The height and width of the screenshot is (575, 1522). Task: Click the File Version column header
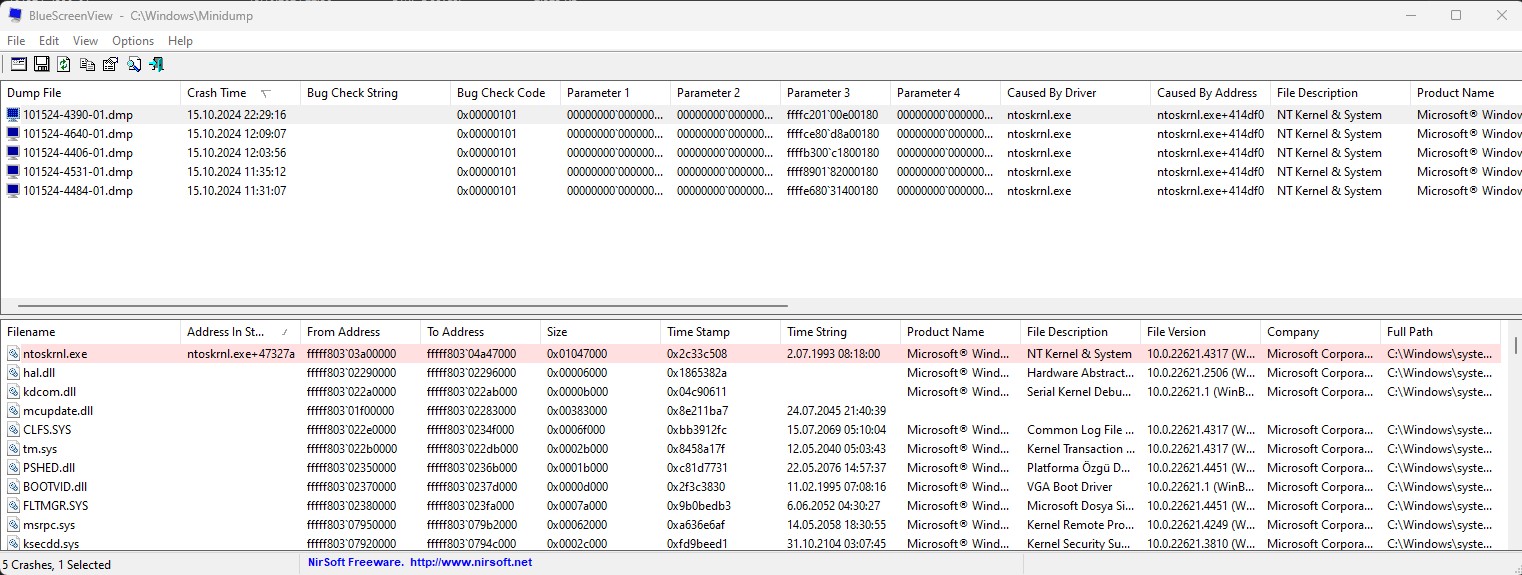[x=1200, y=332]
